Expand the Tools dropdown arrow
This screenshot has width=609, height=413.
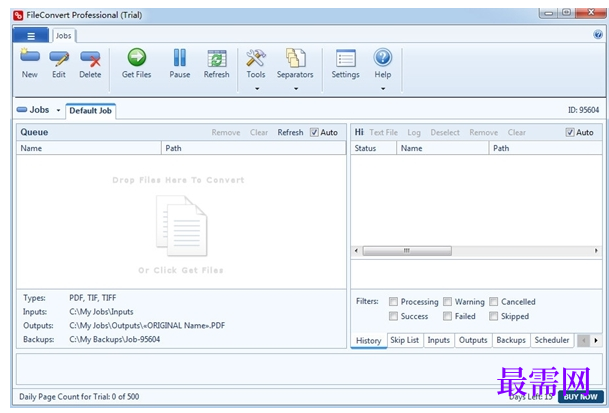point(257,89)
